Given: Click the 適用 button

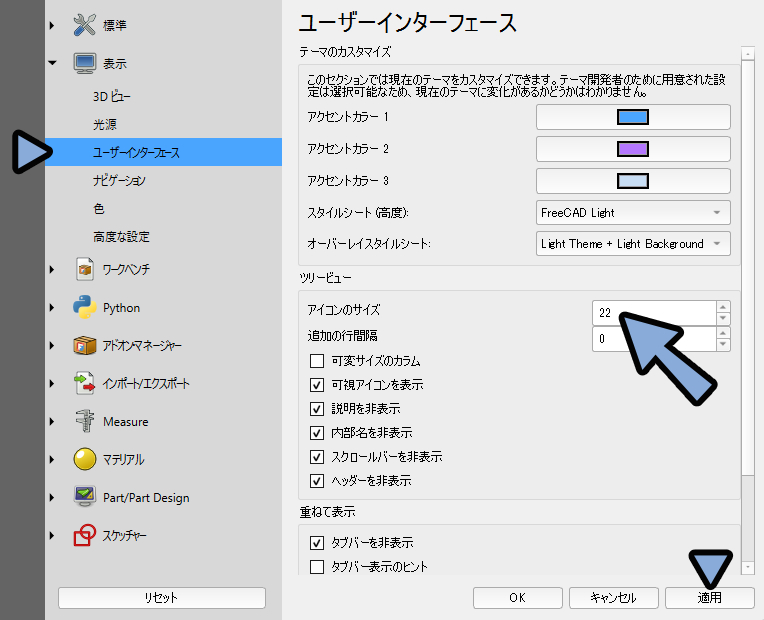Looking at the screenshot, I should tap(709, 598).
